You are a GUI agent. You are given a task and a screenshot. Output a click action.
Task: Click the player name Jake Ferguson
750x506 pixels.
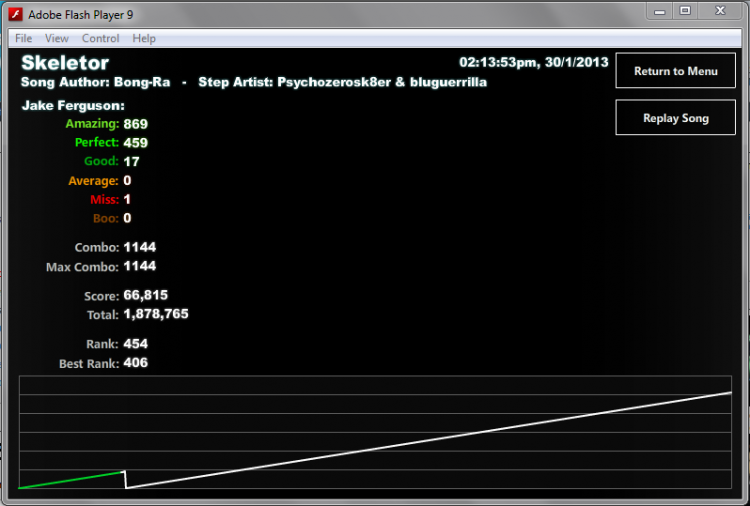pos(73,106)
